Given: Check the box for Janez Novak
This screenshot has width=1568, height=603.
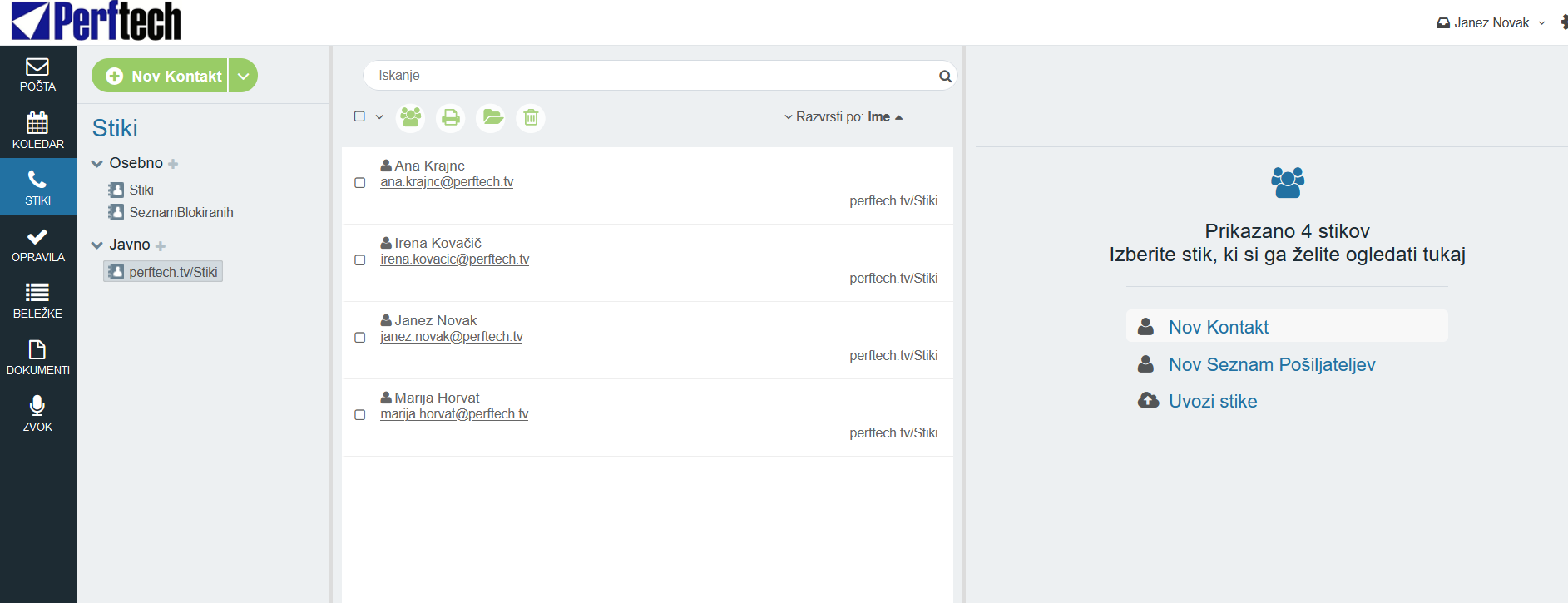Looking at the screenshot, I should (360, 338).
